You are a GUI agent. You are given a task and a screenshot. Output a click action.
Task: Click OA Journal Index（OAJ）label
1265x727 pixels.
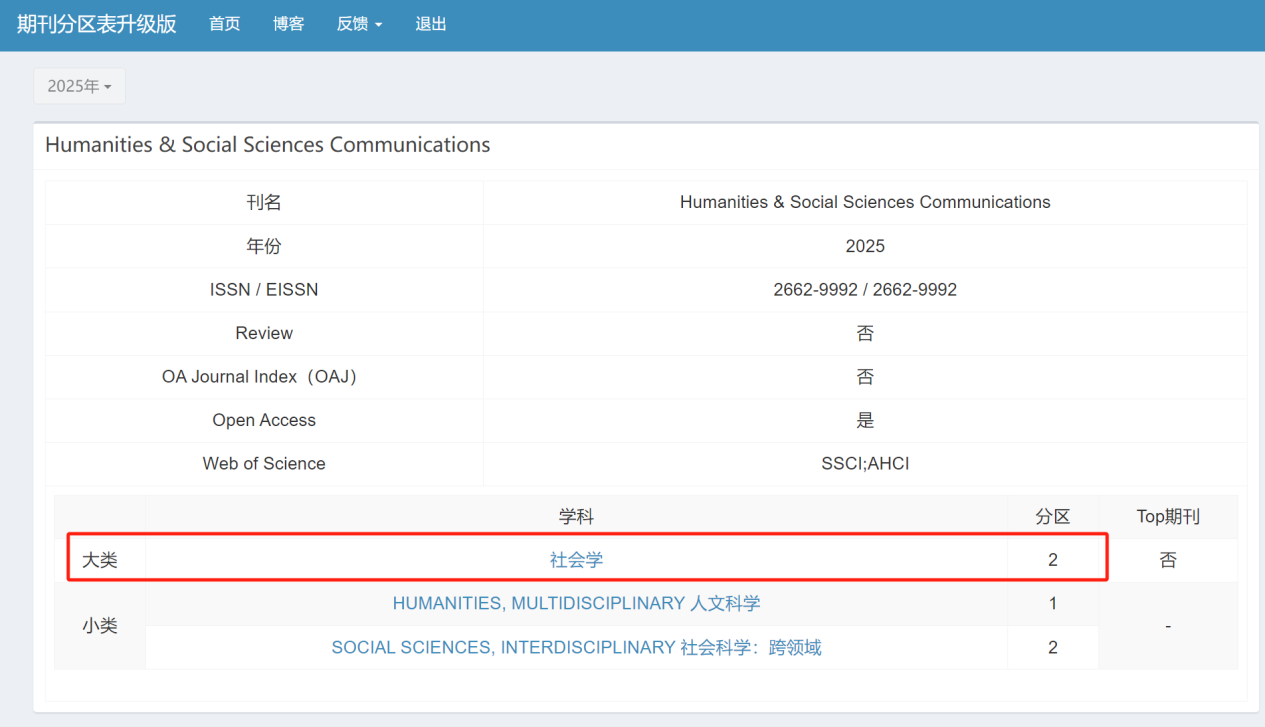pos(264,377)
